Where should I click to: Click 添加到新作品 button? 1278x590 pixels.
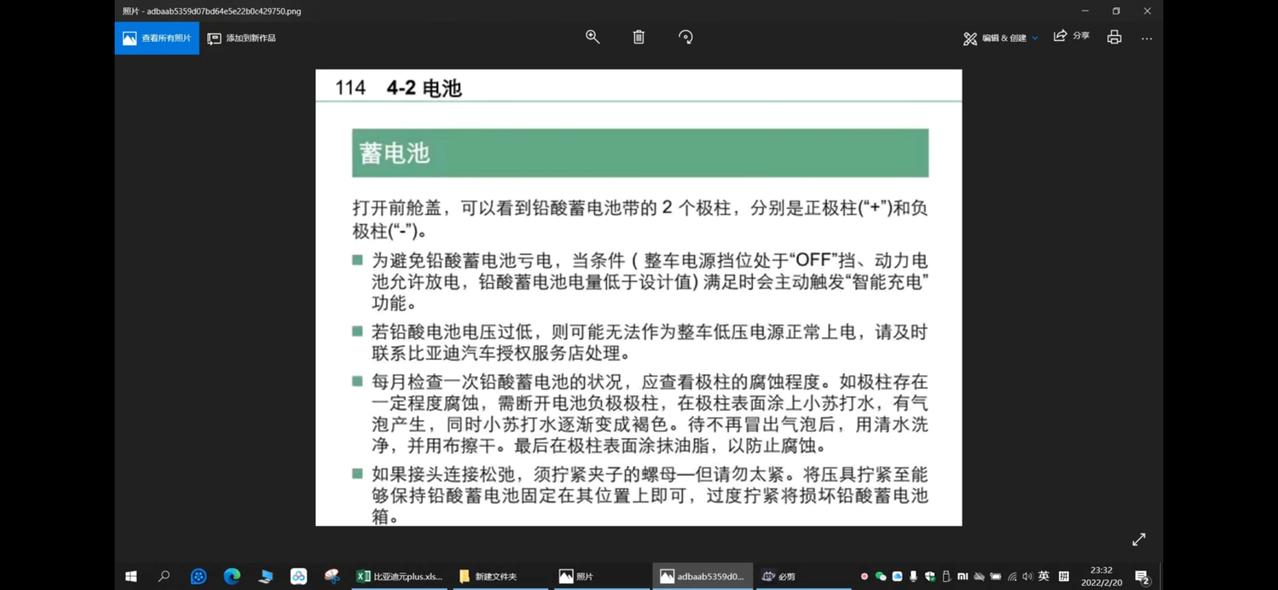[x=242, y=38]
